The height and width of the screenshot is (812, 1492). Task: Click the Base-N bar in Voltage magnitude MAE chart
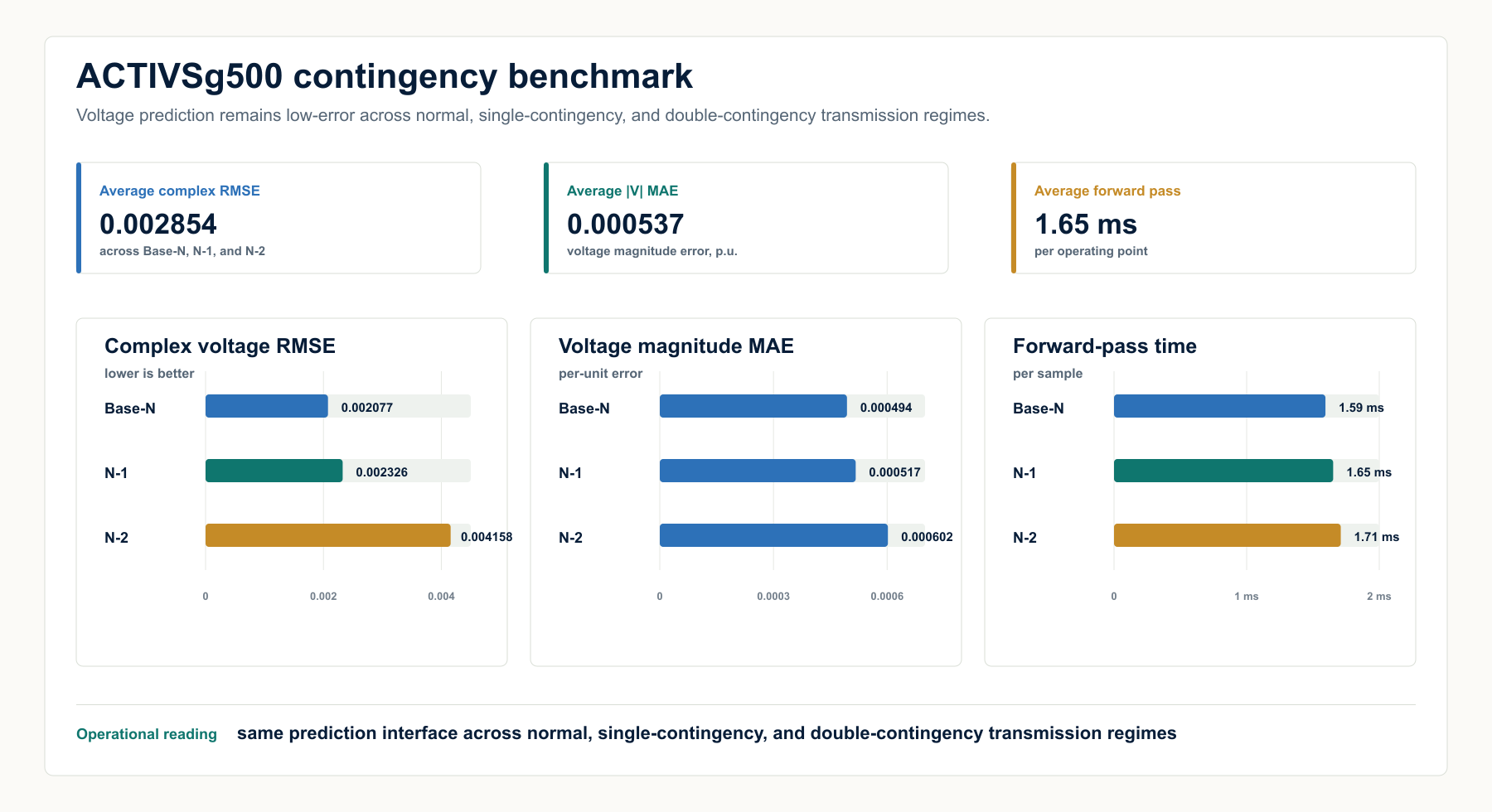pyautogui.click(x=753, y=406)
